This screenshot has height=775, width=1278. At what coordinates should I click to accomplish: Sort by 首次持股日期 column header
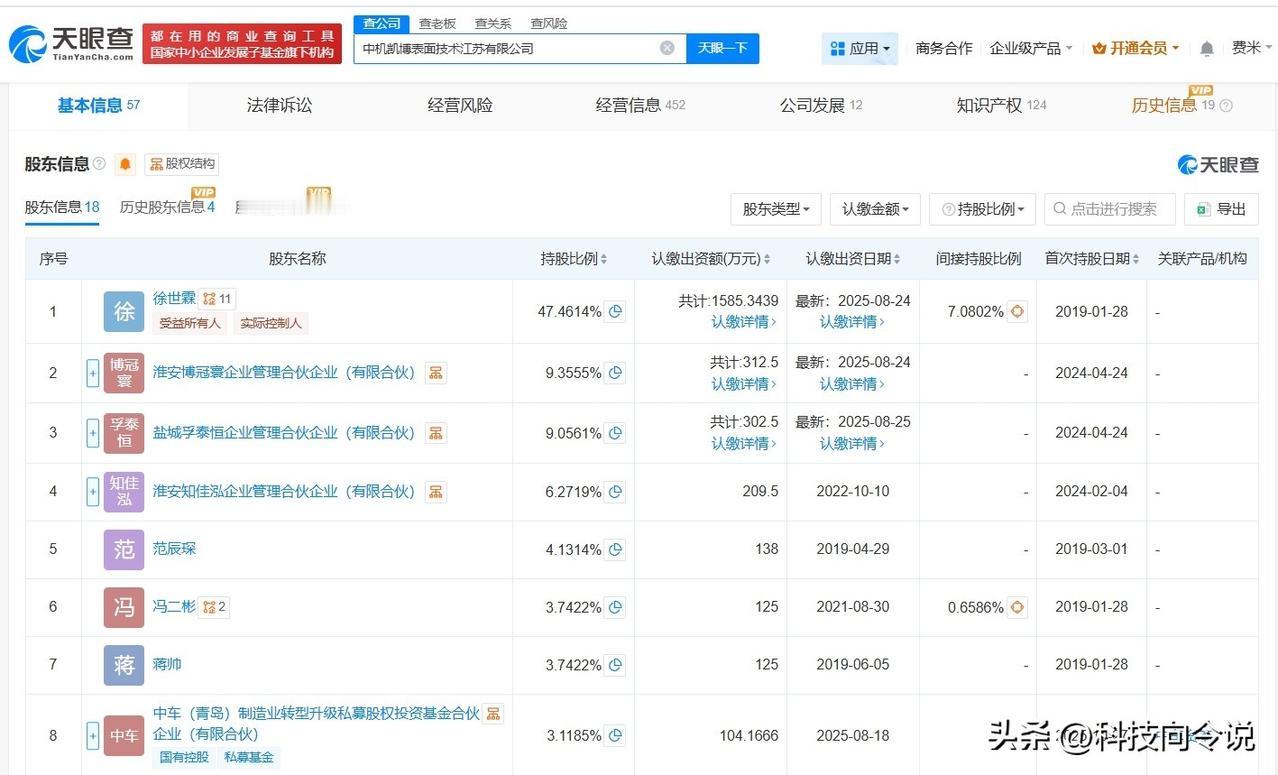tap(1092, 259)
